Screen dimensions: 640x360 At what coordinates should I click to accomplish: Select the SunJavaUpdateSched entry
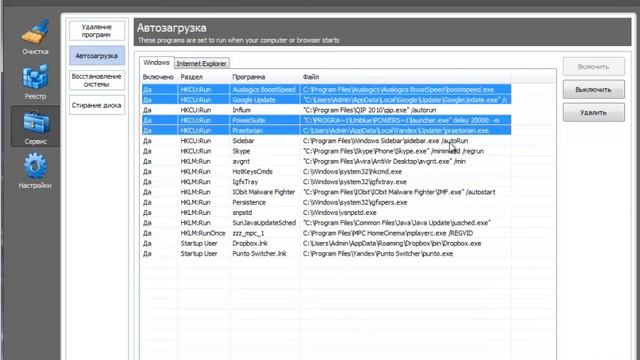[x=327, y=223]
